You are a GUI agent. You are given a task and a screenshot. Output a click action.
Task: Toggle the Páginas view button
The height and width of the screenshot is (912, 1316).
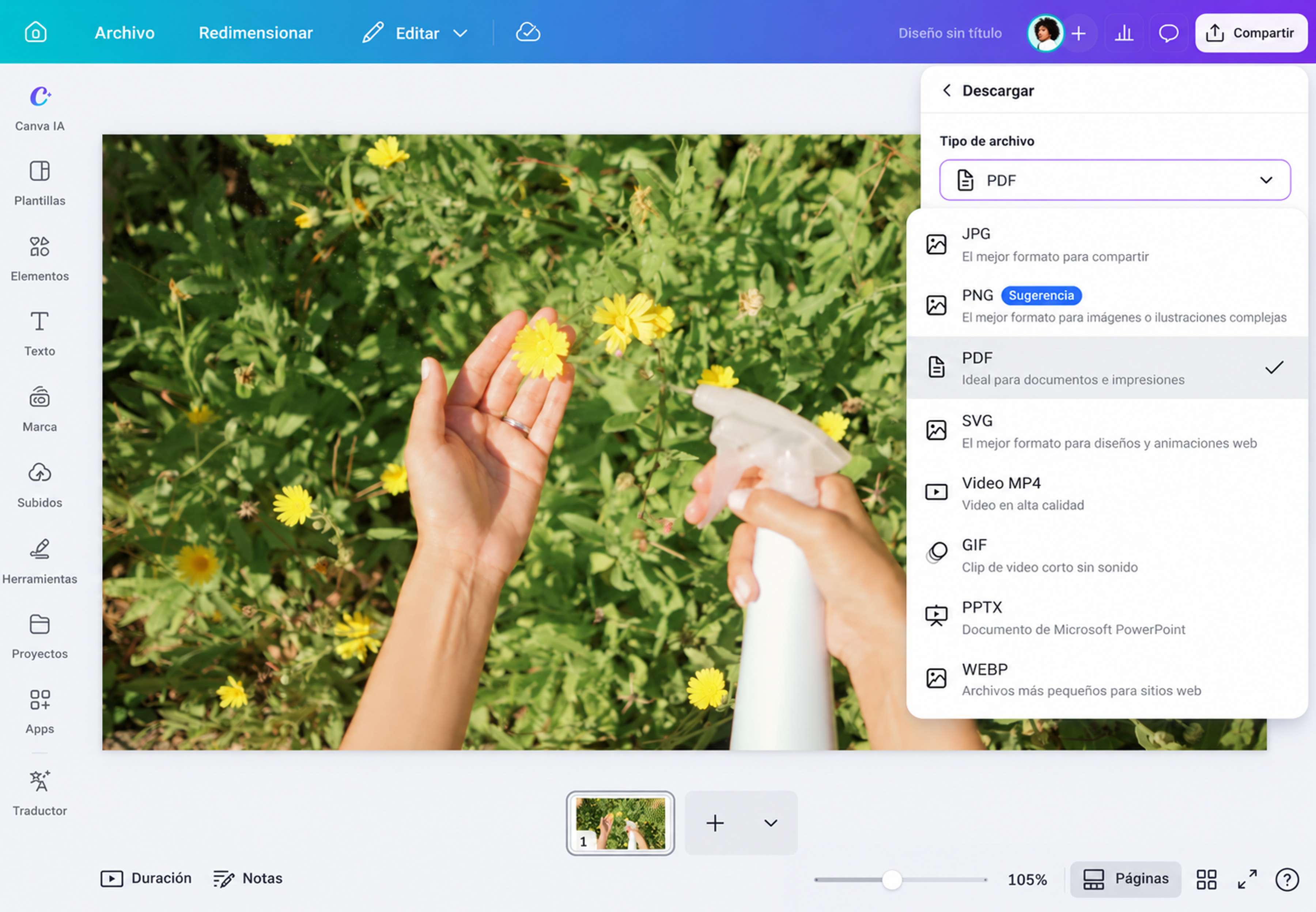(1125, 879)
